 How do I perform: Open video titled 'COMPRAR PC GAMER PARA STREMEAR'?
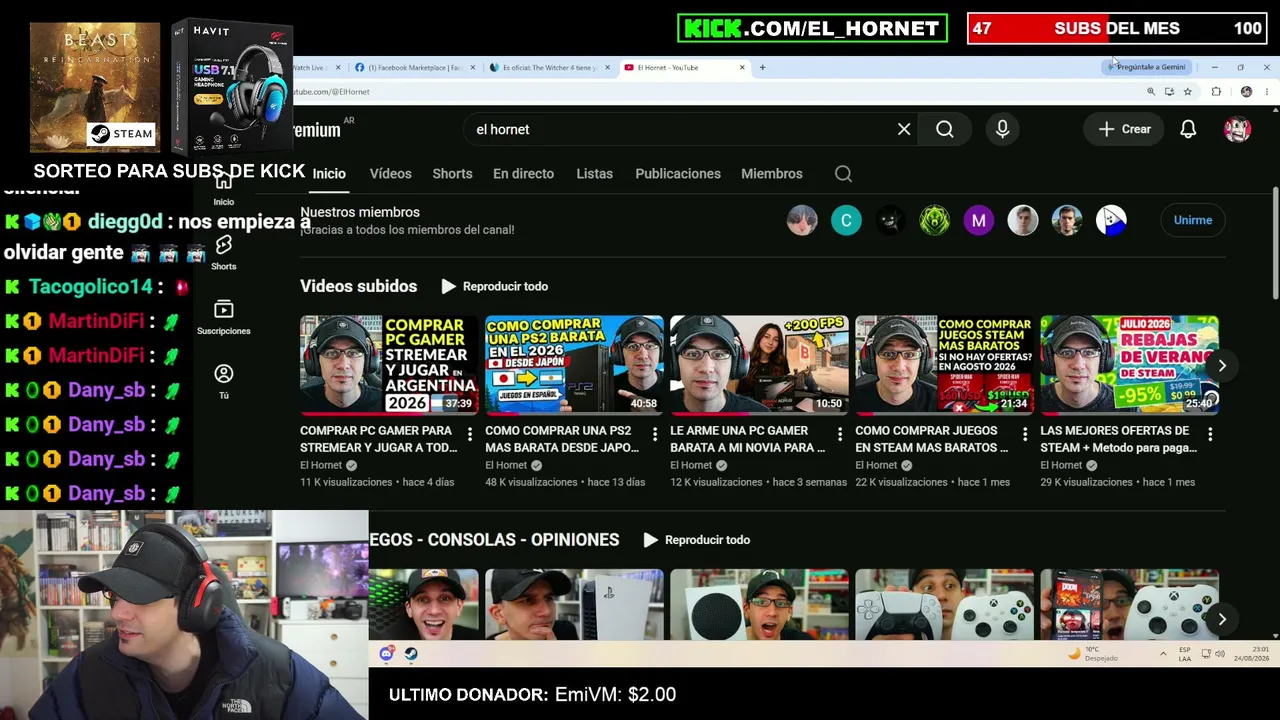(x=379, y=439)
